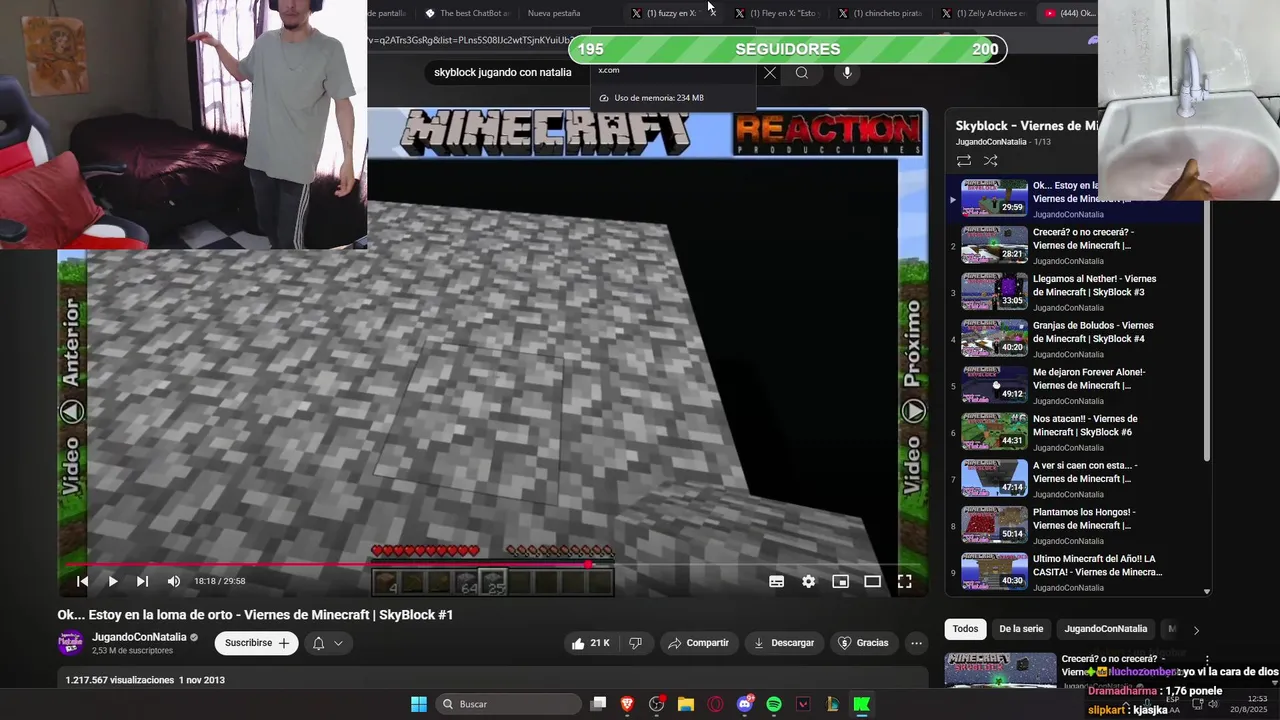Open 'Nos atacan!!' SkyBlock #6

coord(1075,432)
